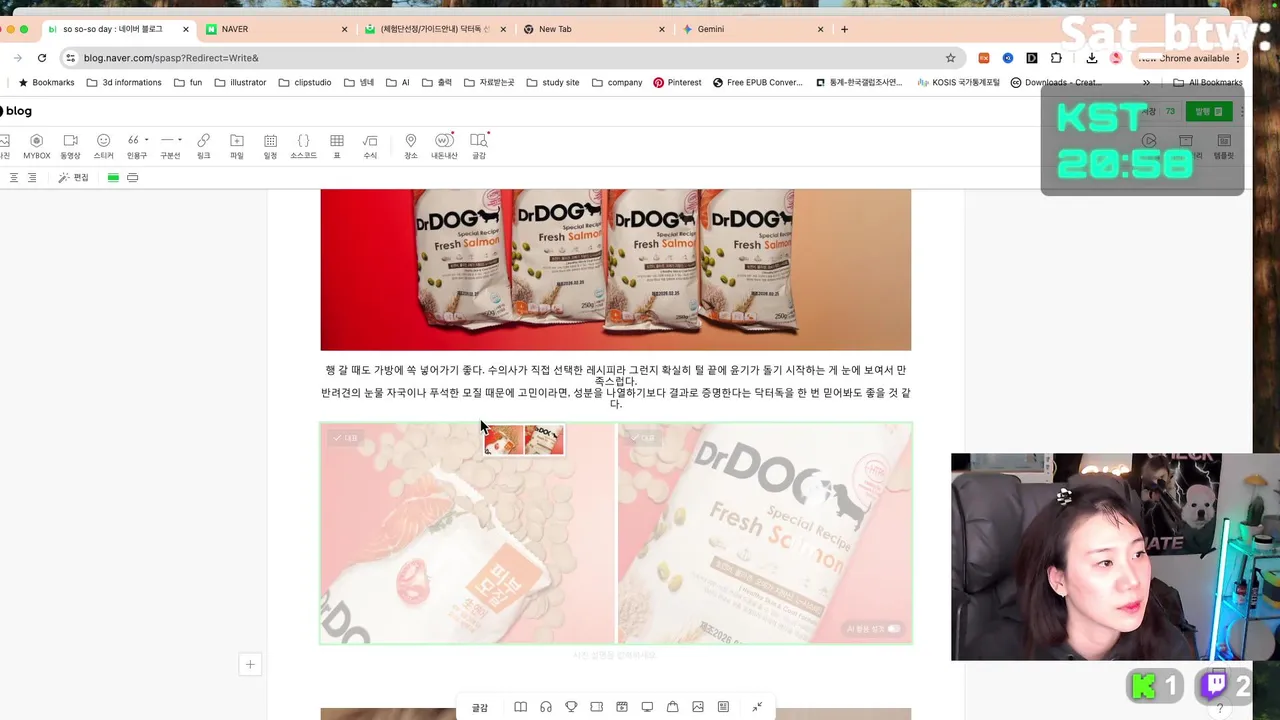Open the news article category in 글감 bar

click(x=723, y=707)
